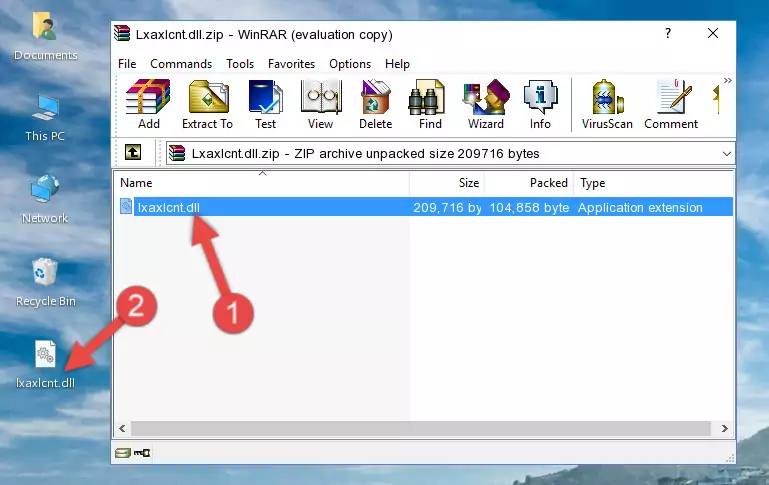
Task: Open the View file tool
Action: [321, 104]
